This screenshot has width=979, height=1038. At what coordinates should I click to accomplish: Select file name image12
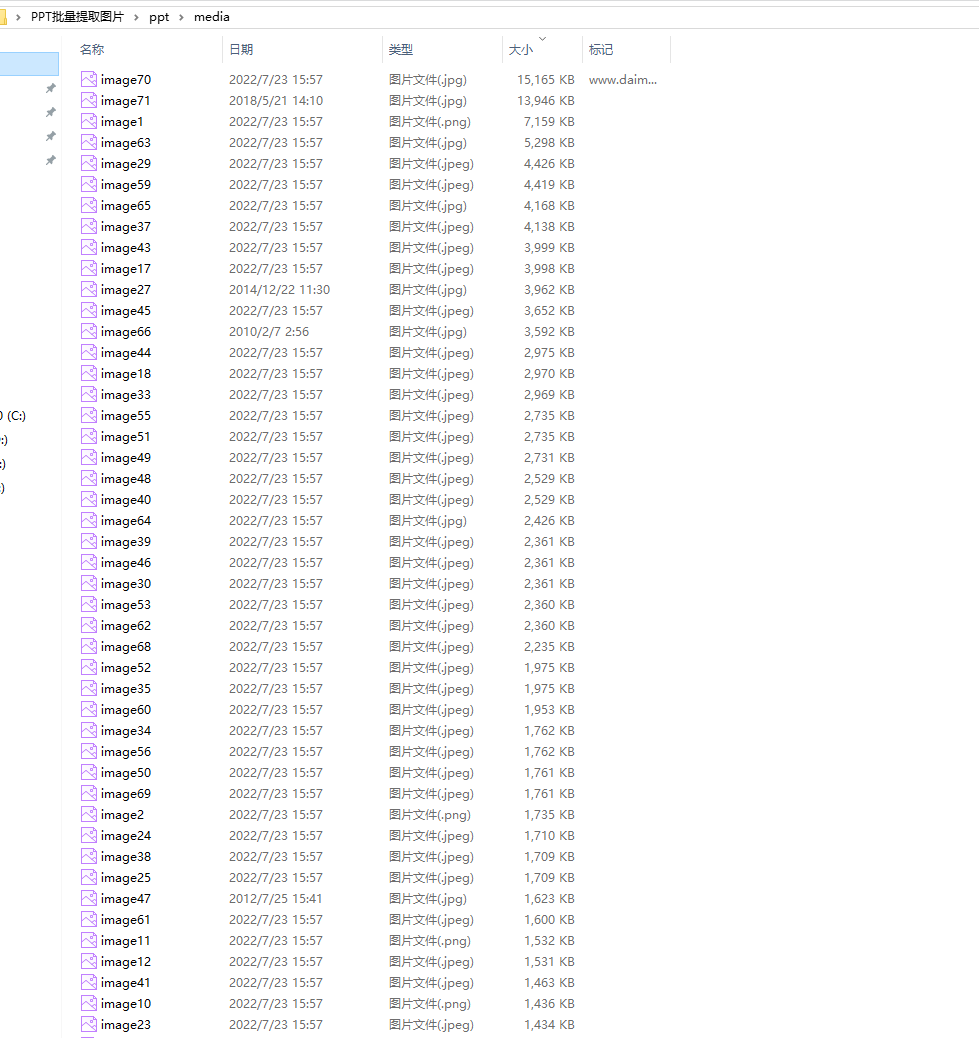coord(126,962)
